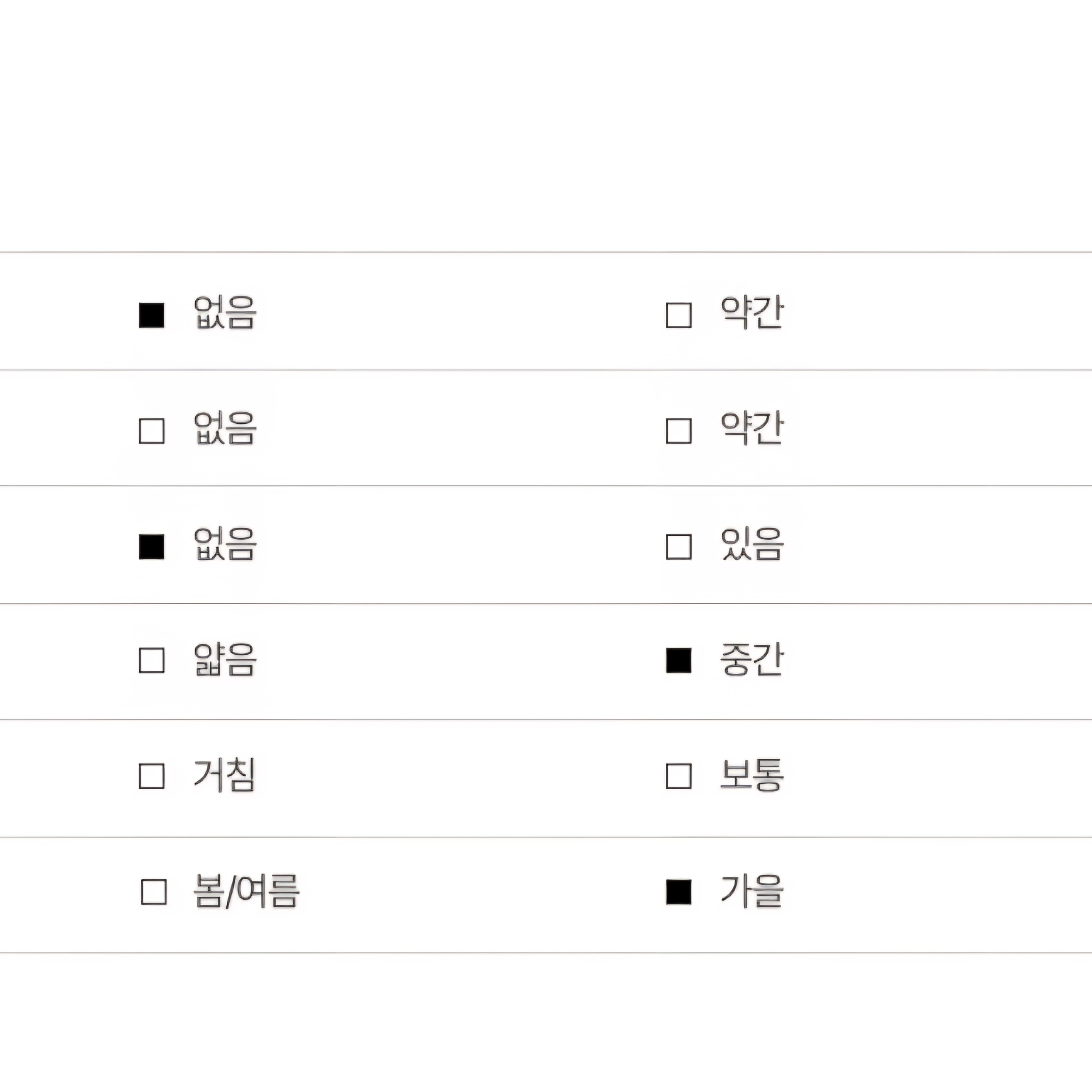Viewport: 1092px width, 1092px height.
Task: Check the 보통 checkbox
Action: pos(678,776)
